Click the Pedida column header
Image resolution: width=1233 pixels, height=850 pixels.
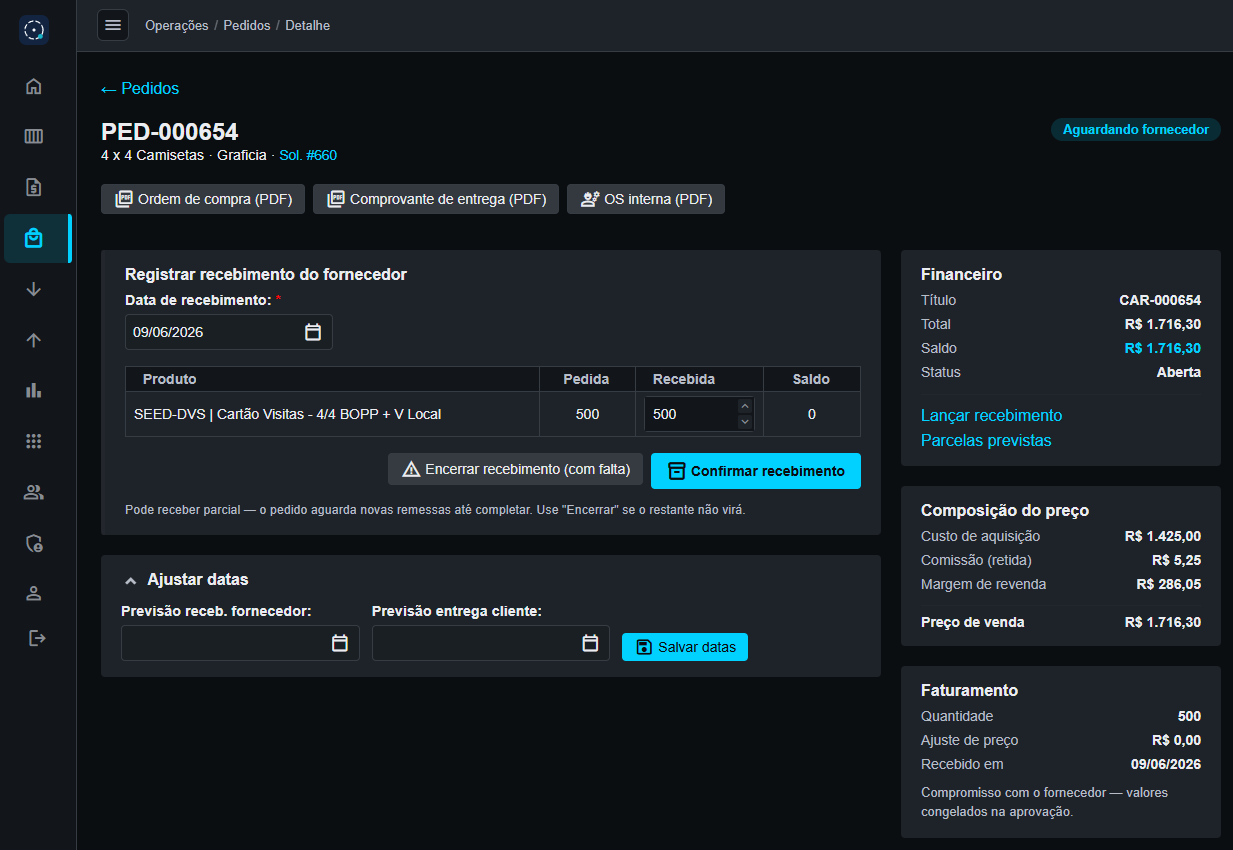[587, 379]
